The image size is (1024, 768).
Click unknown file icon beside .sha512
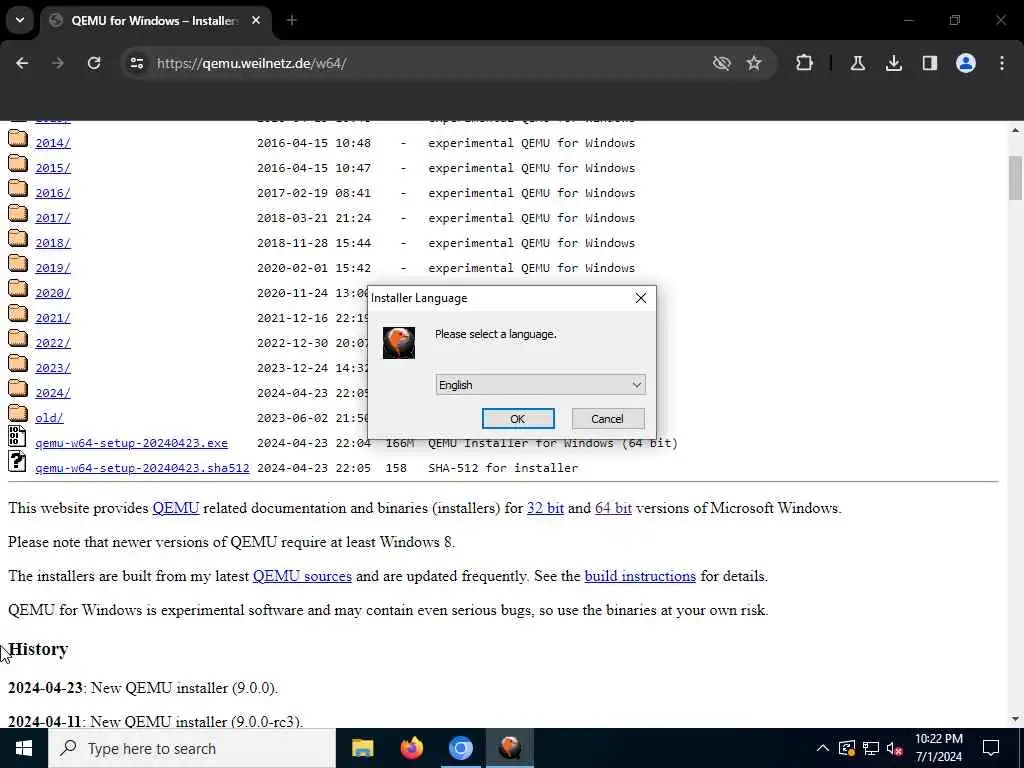17,462
